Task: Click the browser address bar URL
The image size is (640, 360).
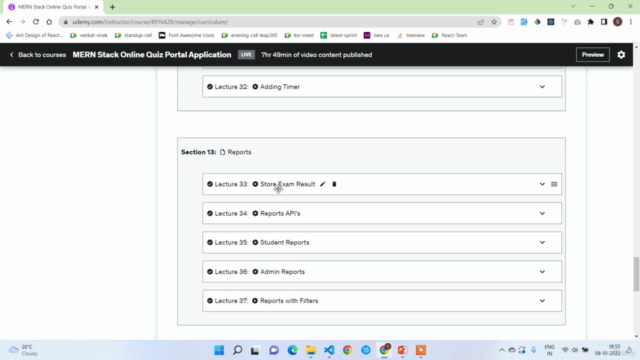Action: click(x=150, y=22)
